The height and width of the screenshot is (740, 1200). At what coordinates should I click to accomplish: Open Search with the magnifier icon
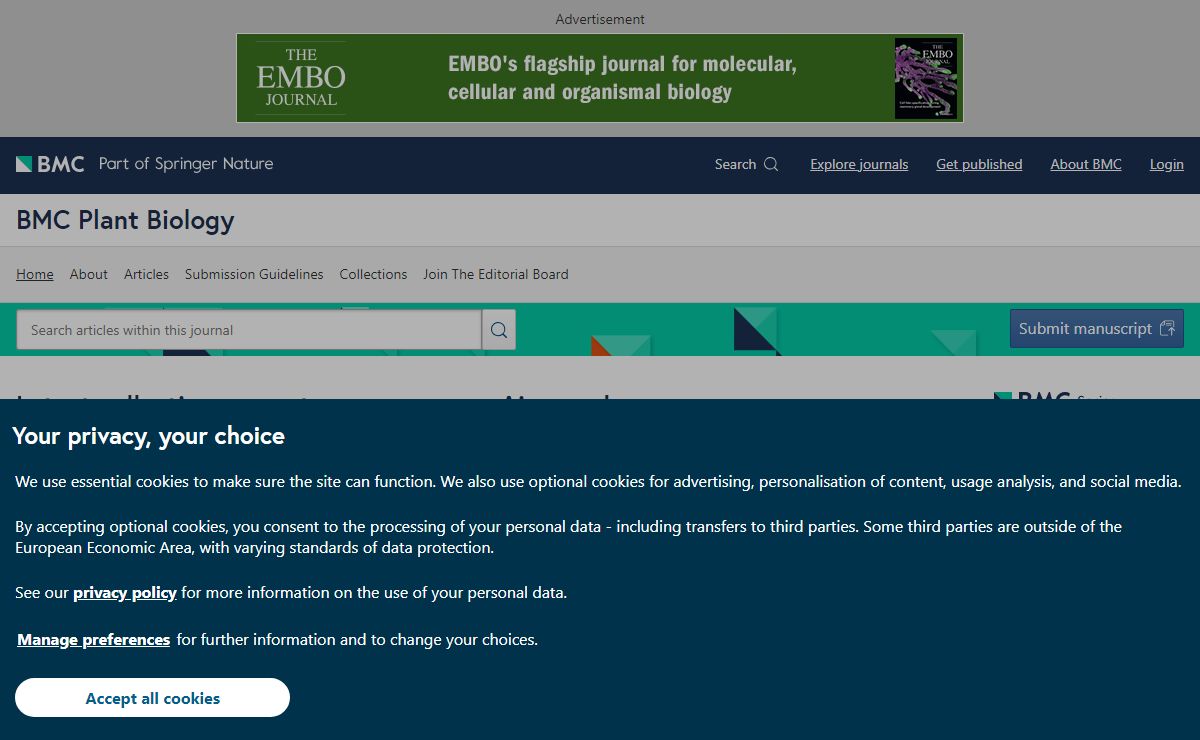coord(746,164)
